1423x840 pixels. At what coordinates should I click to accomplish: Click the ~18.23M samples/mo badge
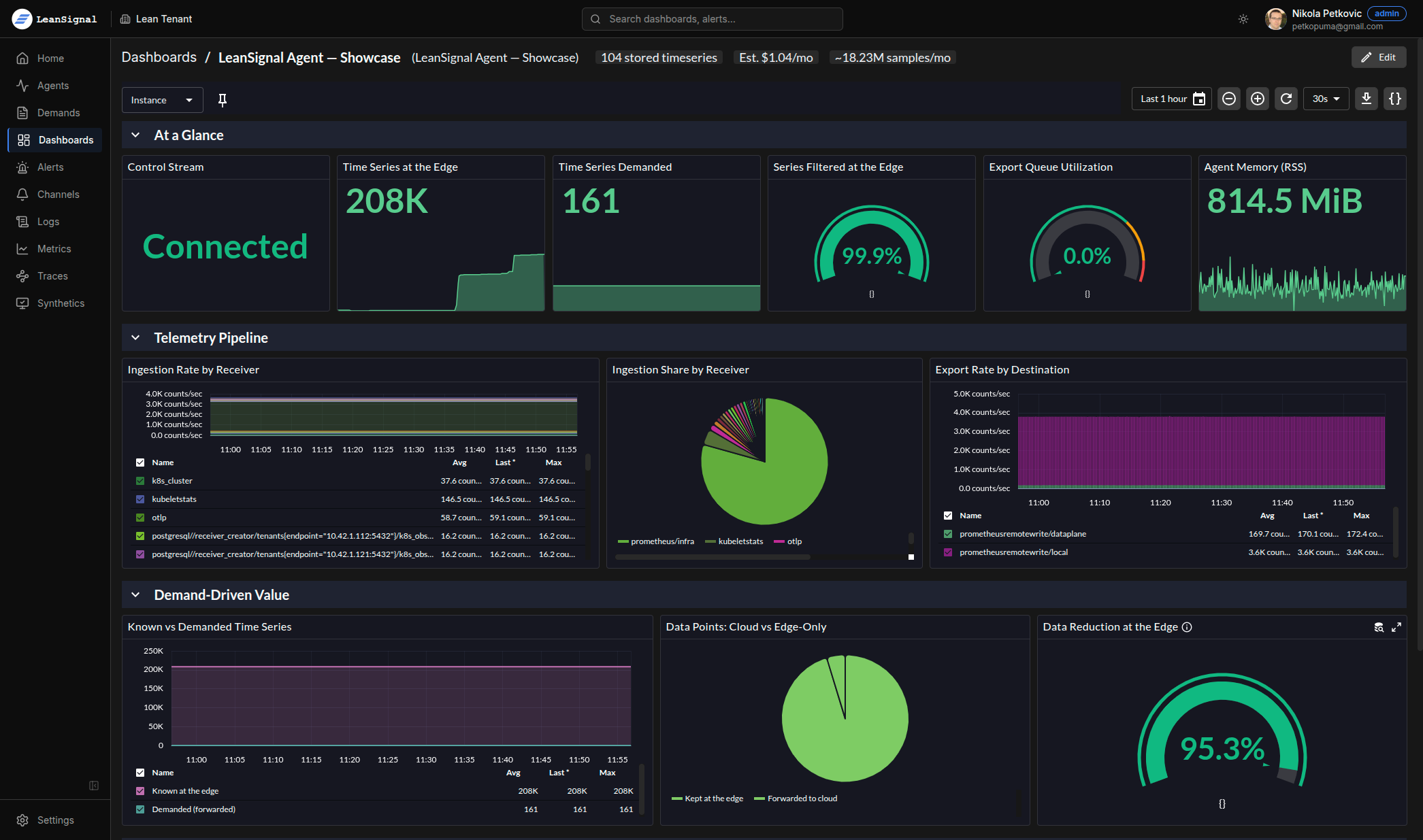(x=892, y=58)
